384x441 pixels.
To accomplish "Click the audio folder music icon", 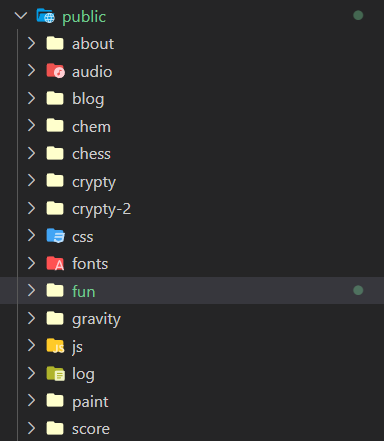I will point(55,71).
